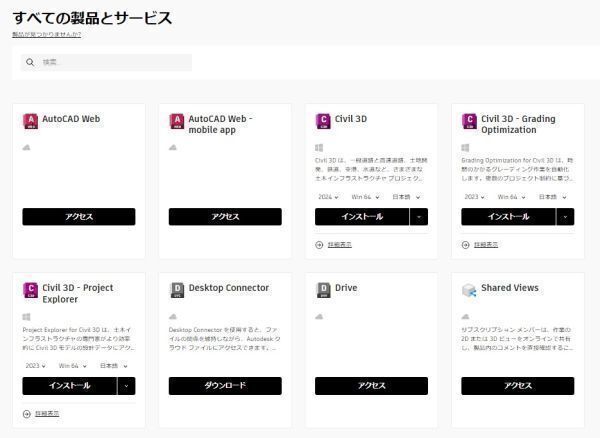
Task: Click Civil 3D - Grading Optimization title
Action: pos(518,124)
